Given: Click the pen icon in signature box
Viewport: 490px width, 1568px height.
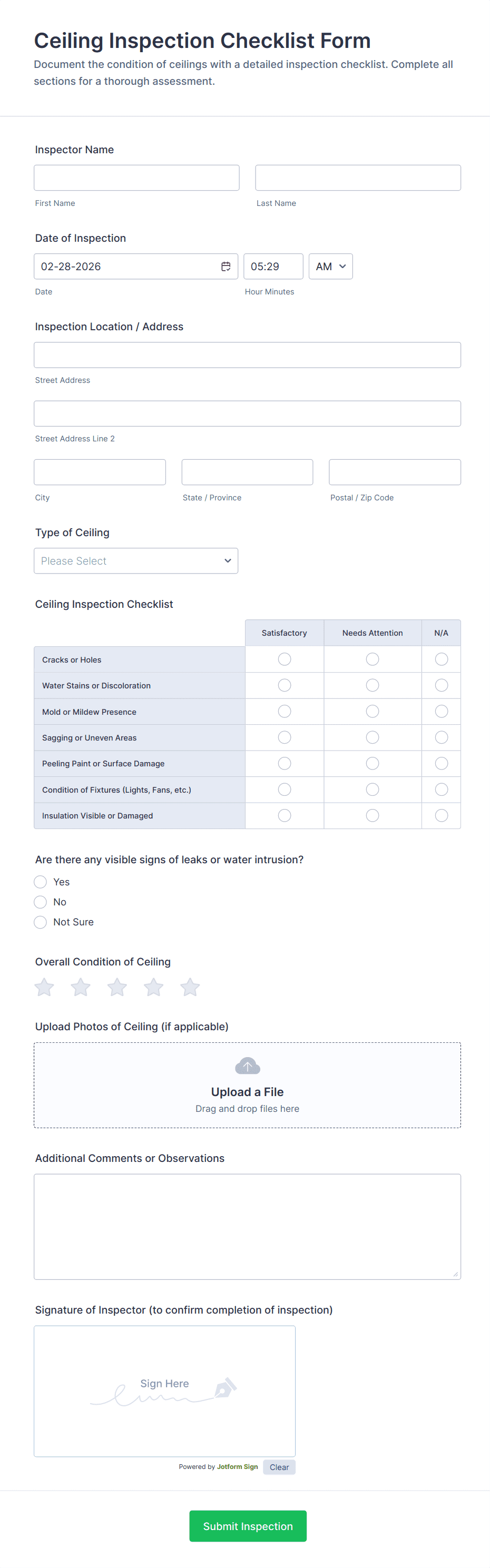Looking at the screenshot, I should (x=225, y=1388).
